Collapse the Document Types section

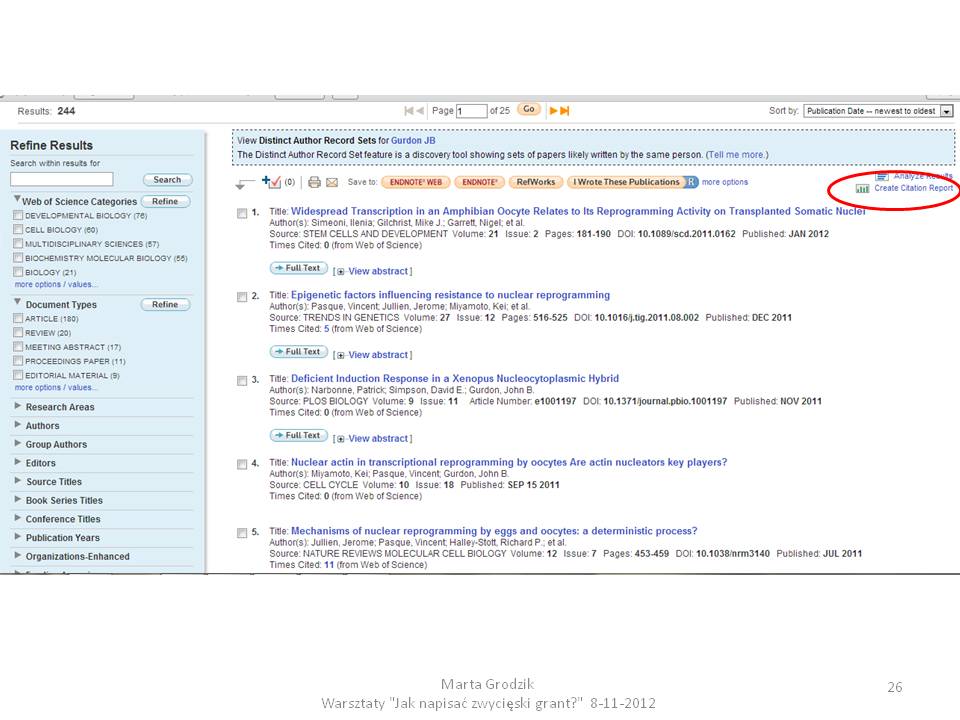click(17, 302)
